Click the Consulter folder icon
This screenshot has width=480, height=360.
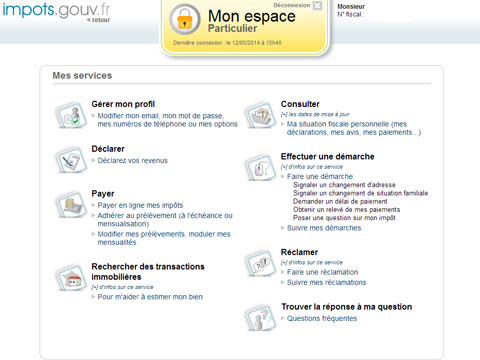tap(261, 115)
